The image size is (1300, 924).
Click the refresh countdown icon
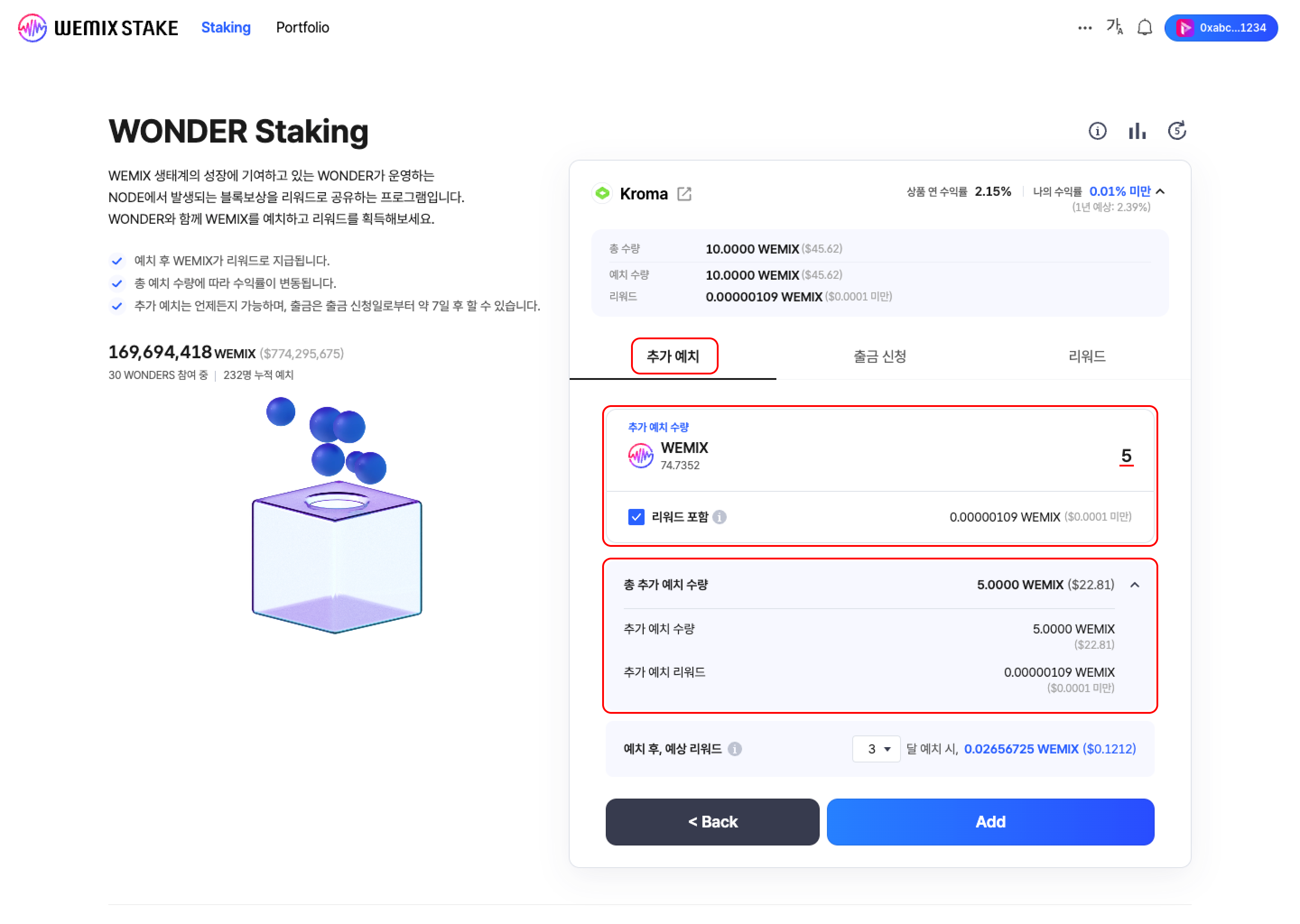(x=1176, y=131)
